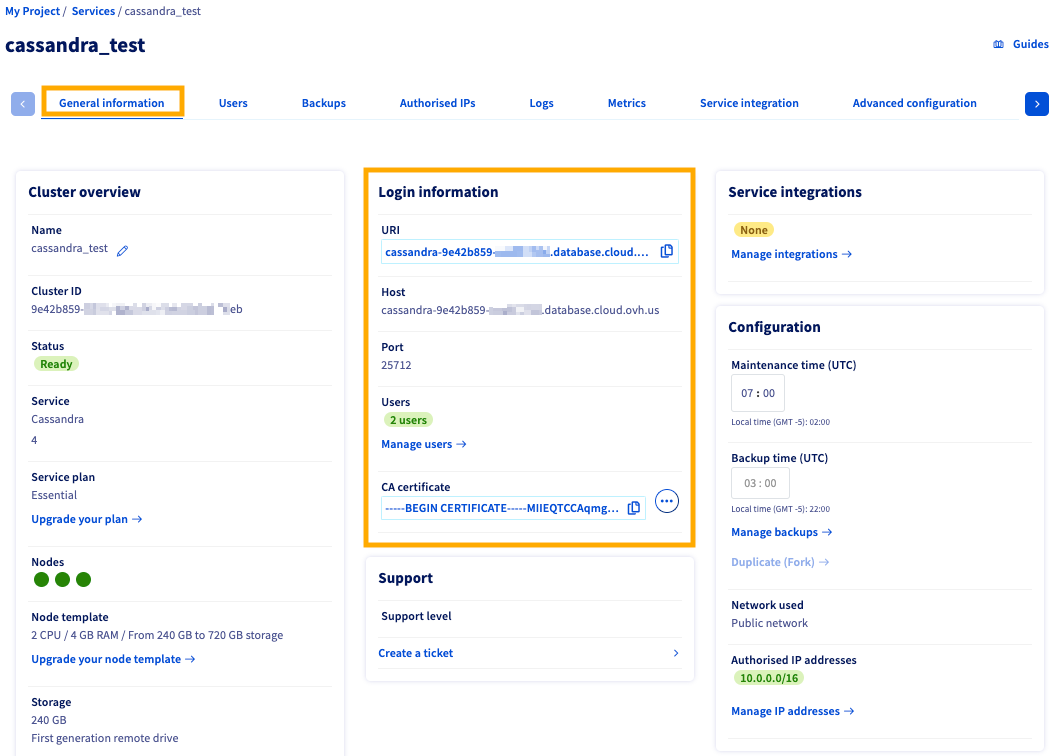
Task: Copy the URI using the copy icon
Action: pyautogui.click(x=667, y=251)
